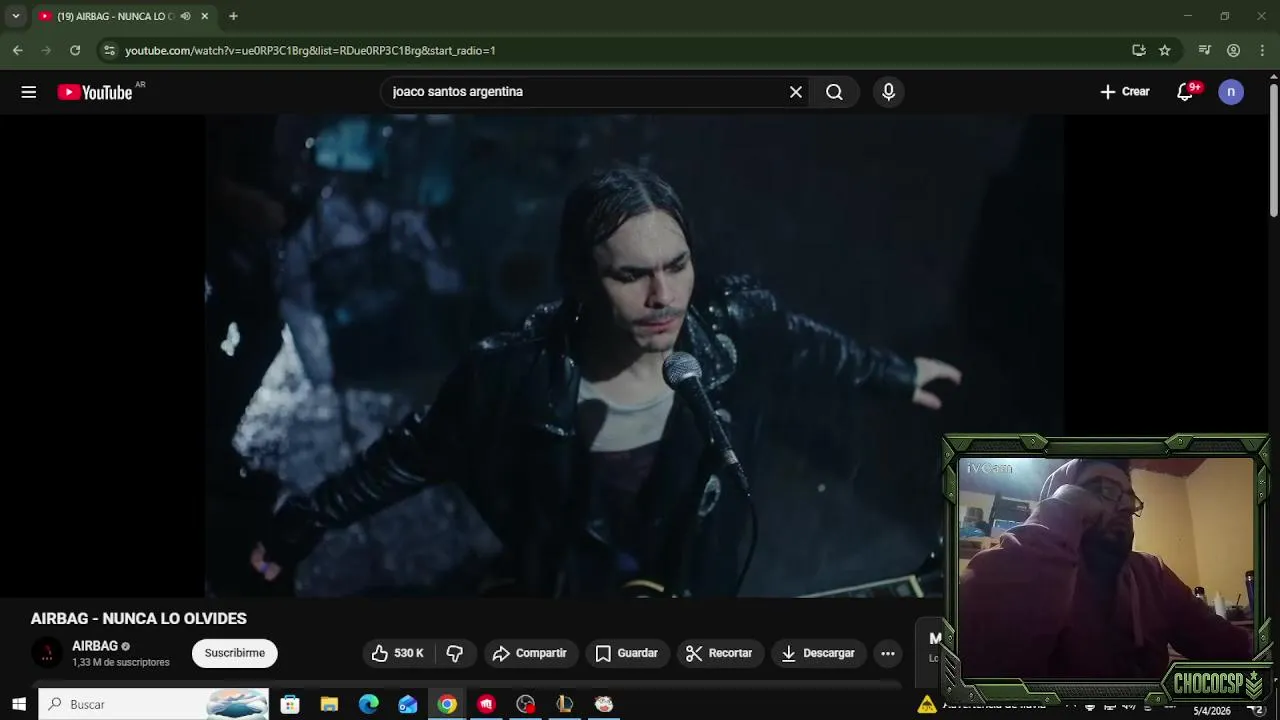
Task: Open Chrome media controls icon
Action: coord(1205,50)
